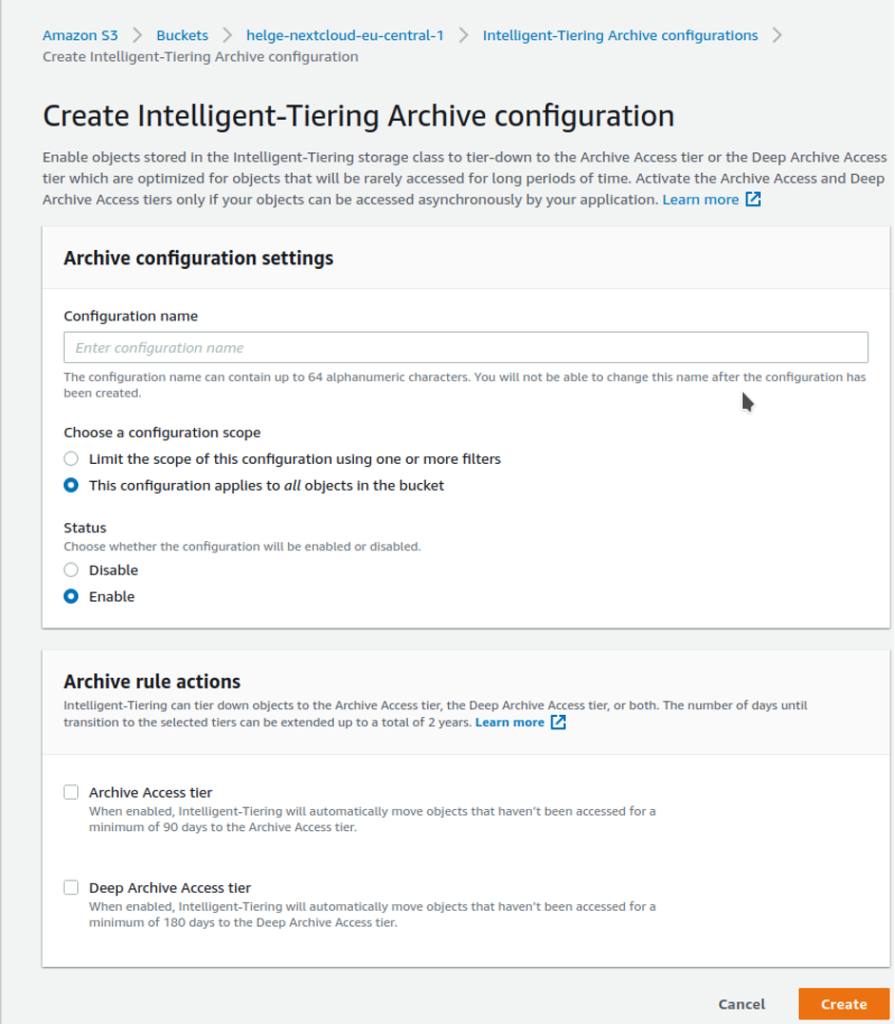This screenshot has height=1024, width=895.
Task: Click the external link icon in Archive rule actions
Action: click(x=558, y=722)
